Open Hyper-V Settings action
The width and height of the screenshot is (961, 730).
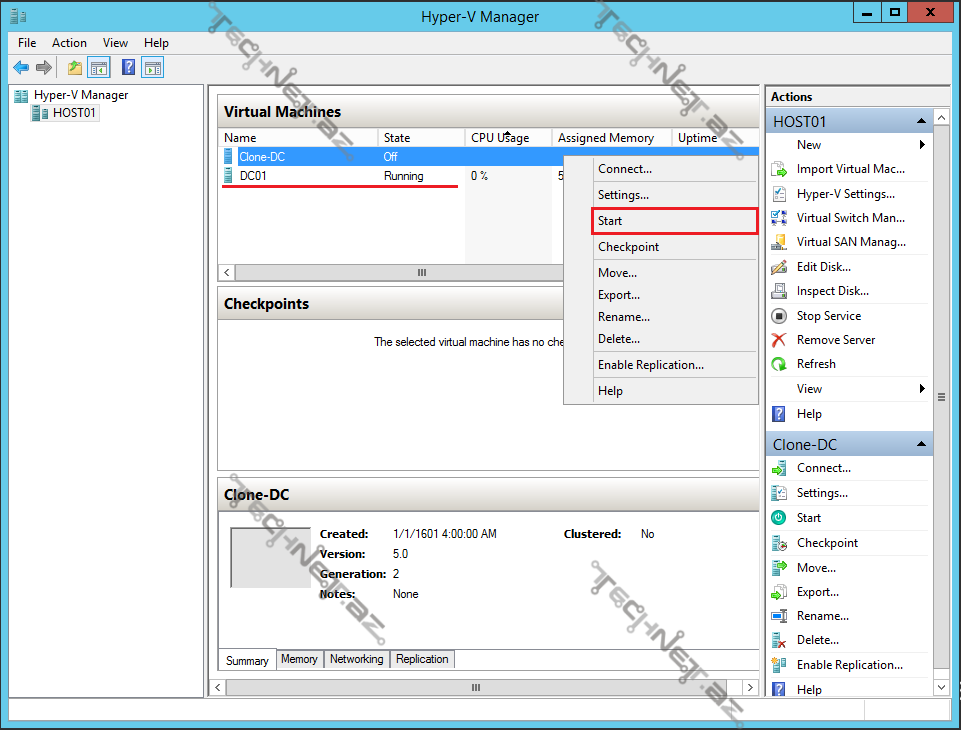[x=845, y=194]
